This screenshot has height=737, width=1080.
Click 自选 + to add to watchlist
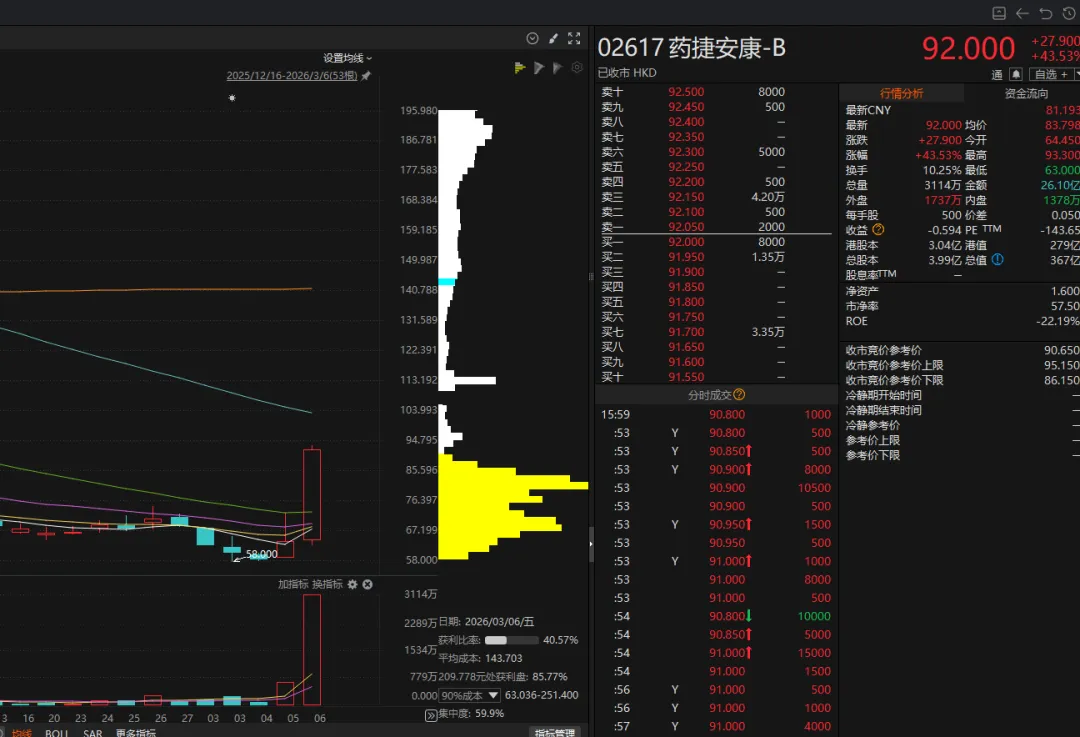click(1049, 74)
